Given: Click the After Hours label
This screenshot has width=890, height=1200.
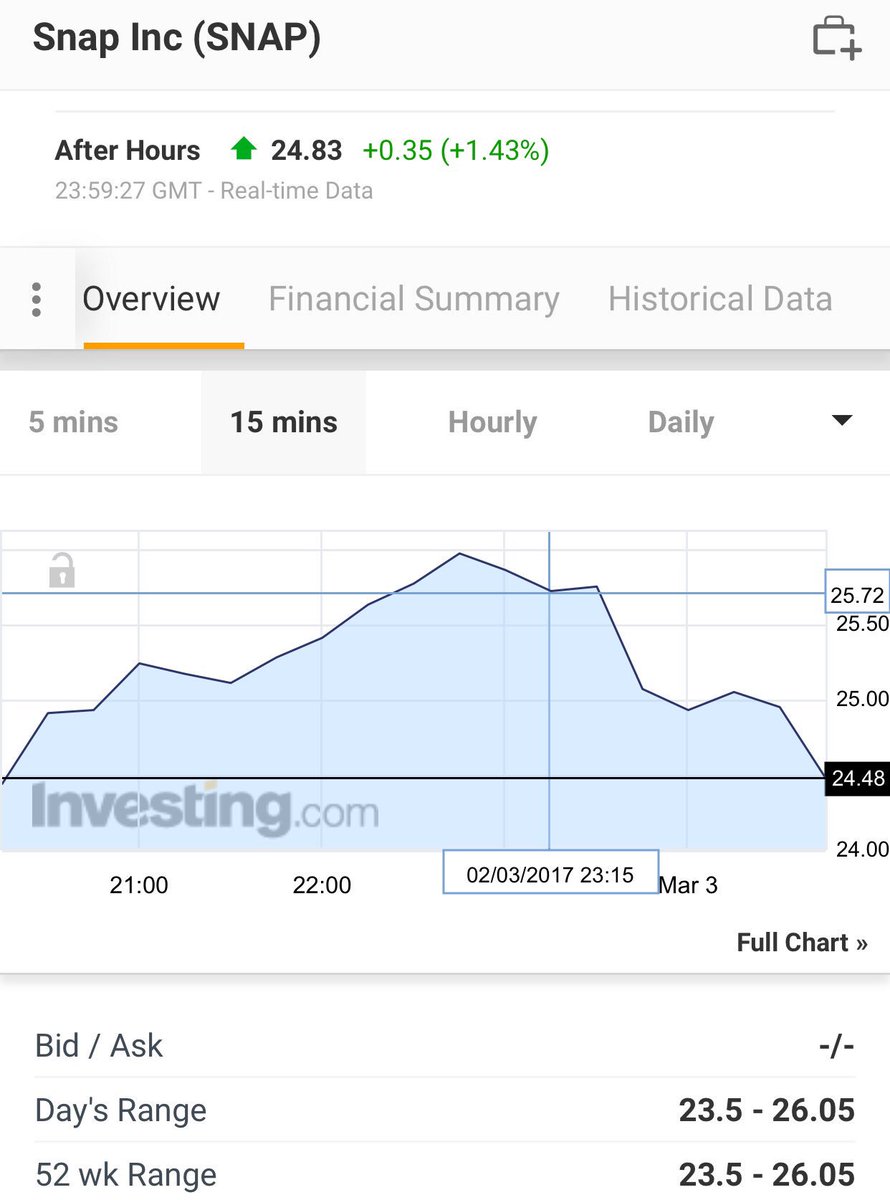Looking at the screenshot, I should (127, 150).
